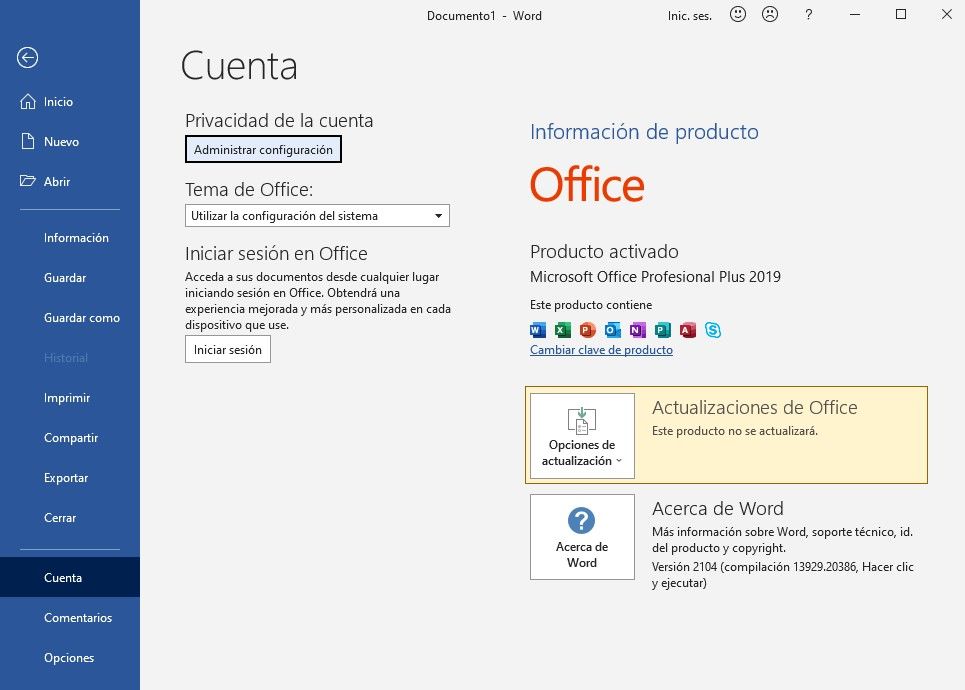The image size is (965, 690).
Task: Select Exportar in the sidebar
Action: [x=66, y=478]
